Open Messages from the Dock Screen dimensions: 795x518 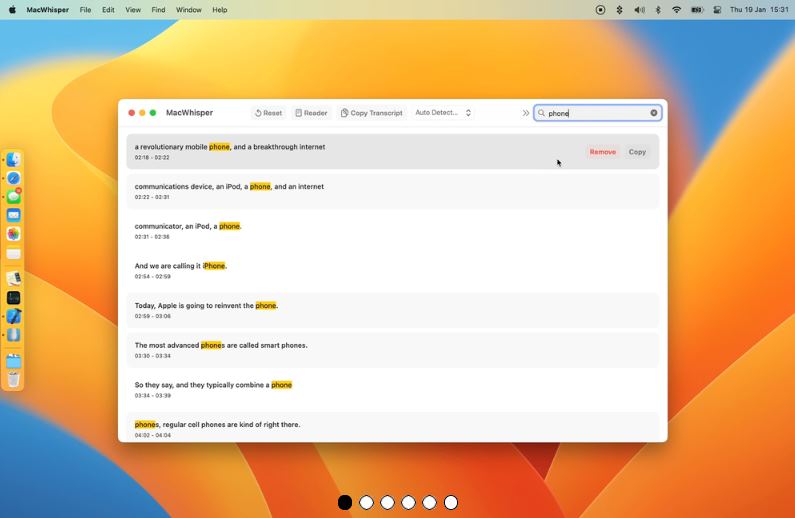(13, 197)
